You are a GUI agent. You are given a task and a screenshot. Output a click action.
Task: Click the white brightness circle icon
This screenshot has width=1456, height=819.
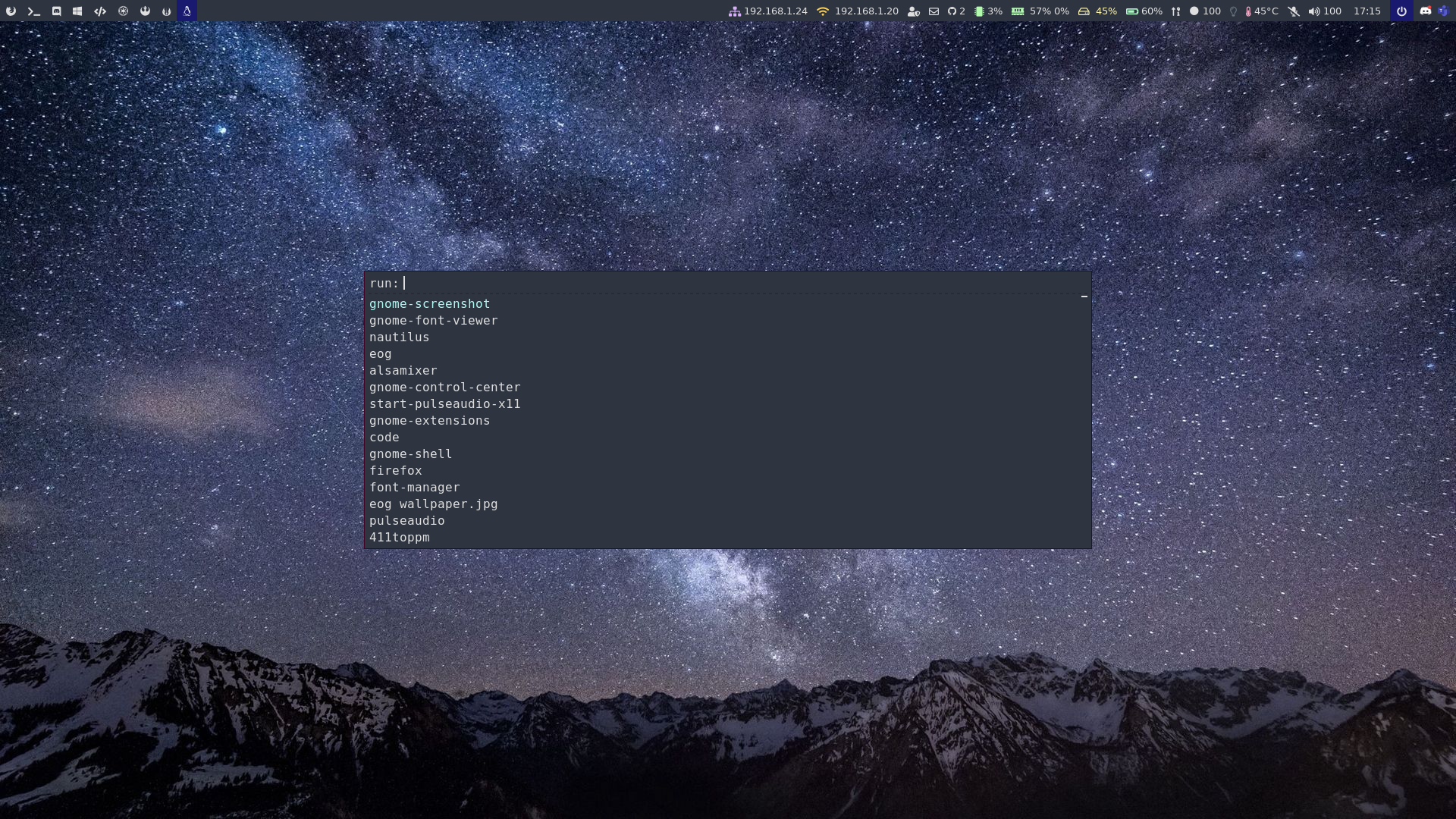(1194, 11)
